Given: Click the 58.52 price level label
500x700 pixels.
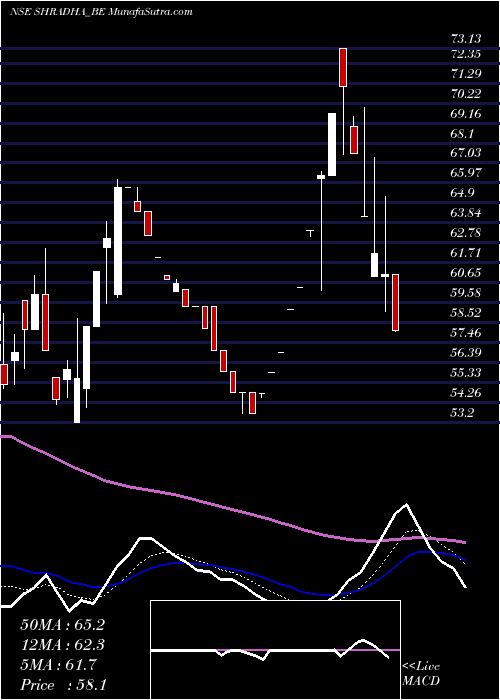Looking at the screenshot, I should pyautogui.click(x=467, y=312).
